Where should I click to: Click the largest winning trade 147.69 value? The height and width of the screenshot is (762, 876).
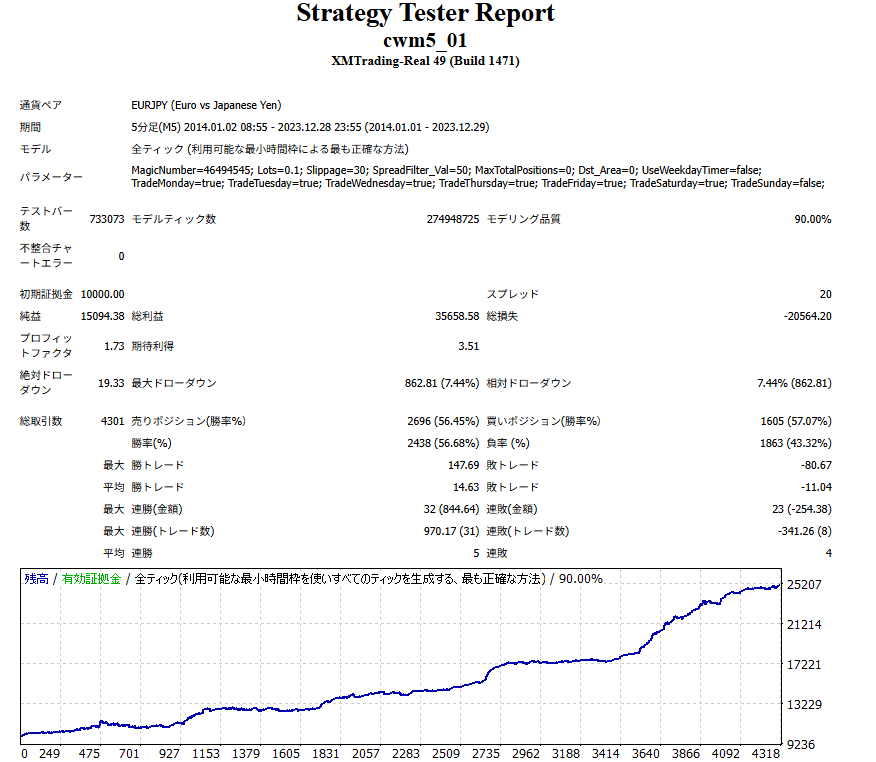click(463, 465)
